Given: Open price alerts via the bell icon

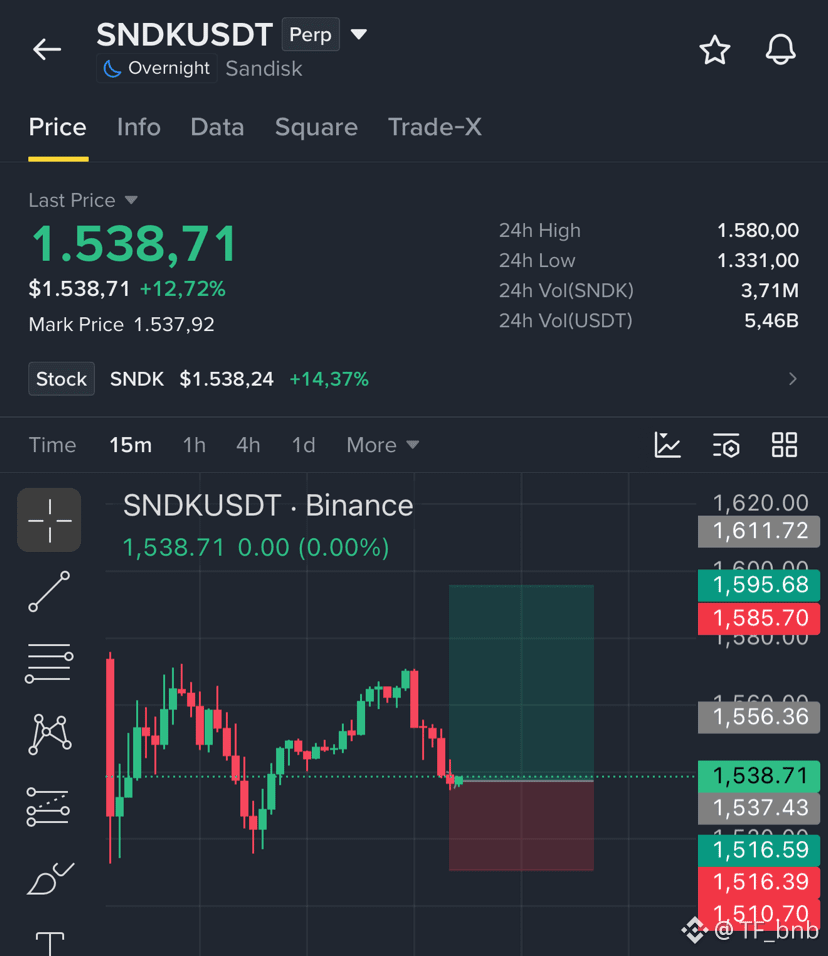Looking at the screenshot, I should (780, 49).
